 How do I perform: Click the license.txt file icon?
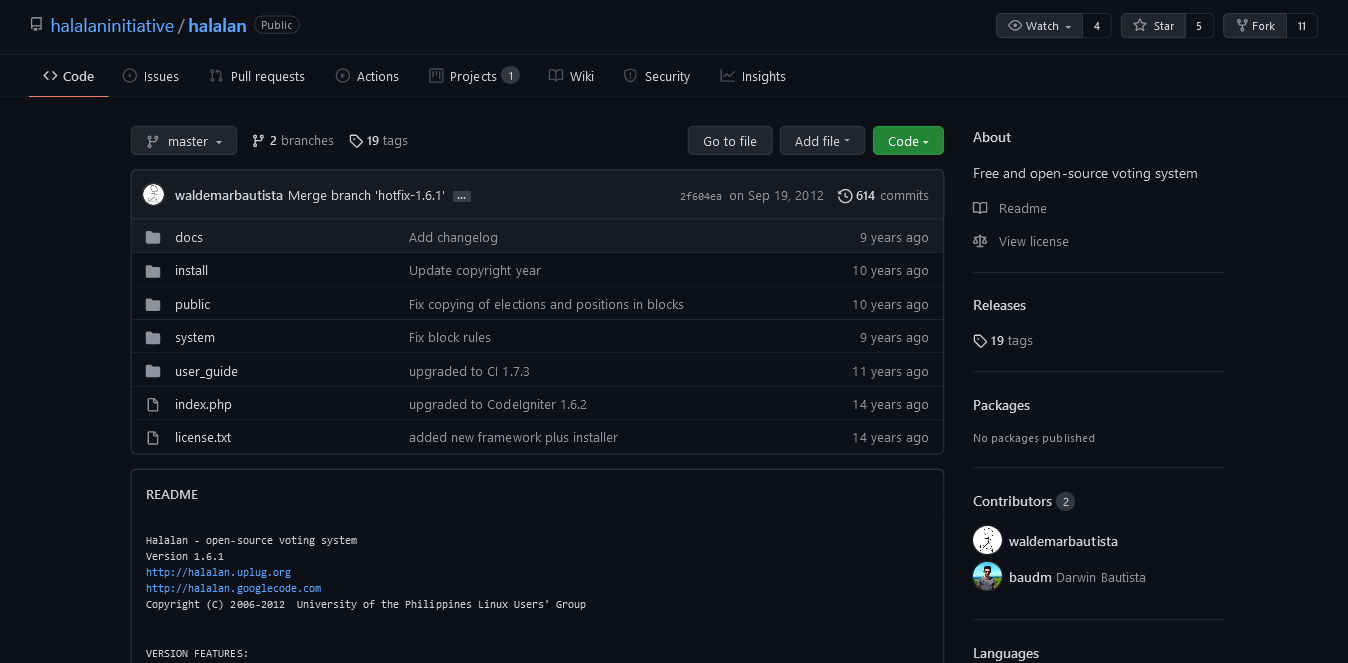[153, 438]
